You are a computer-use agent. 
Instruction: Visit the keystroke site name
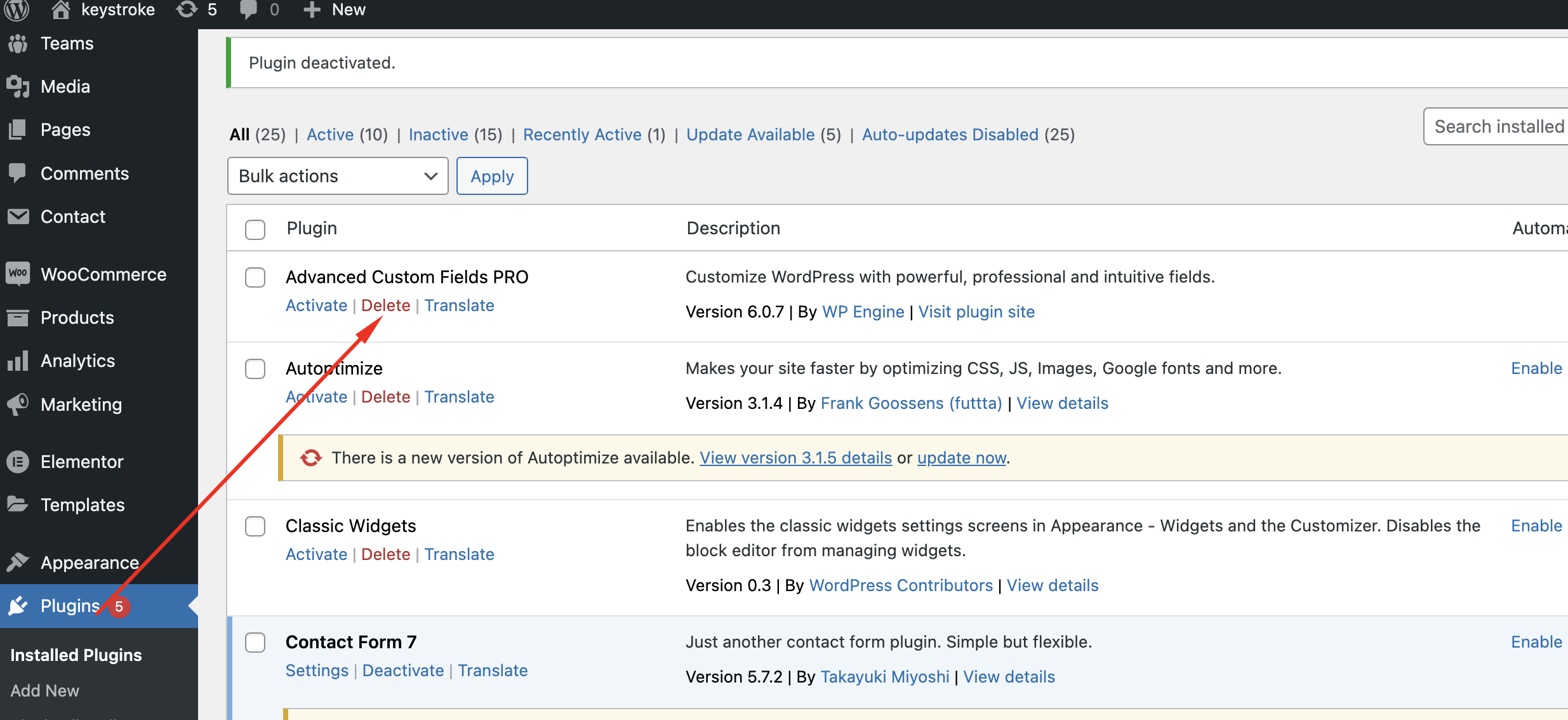pyautogui.click(x=118, y=10)
